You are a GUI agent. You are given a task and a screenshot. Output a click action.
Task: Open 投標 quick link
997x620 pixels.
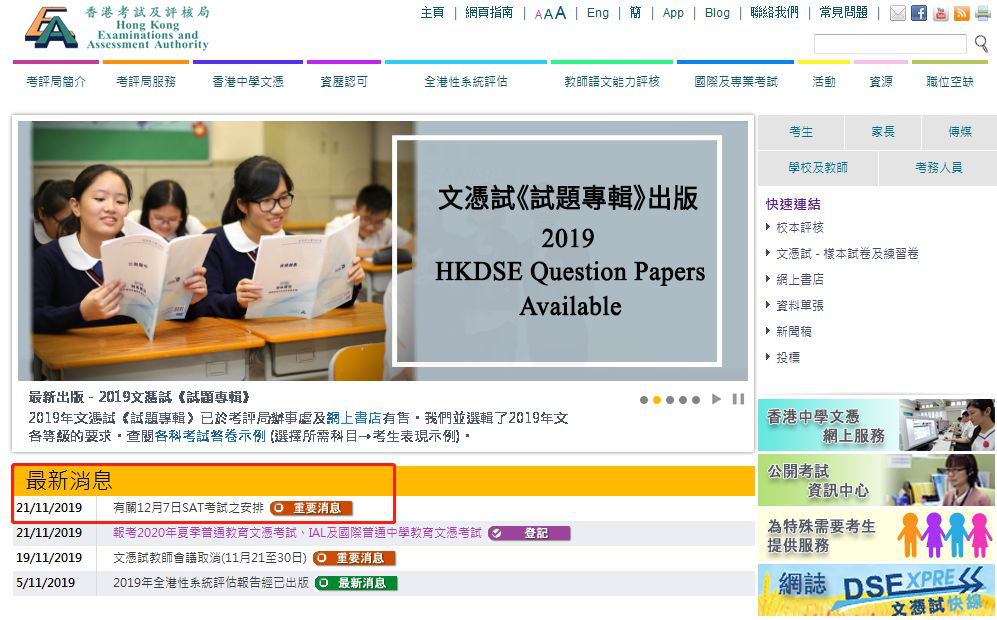[788, 357]
